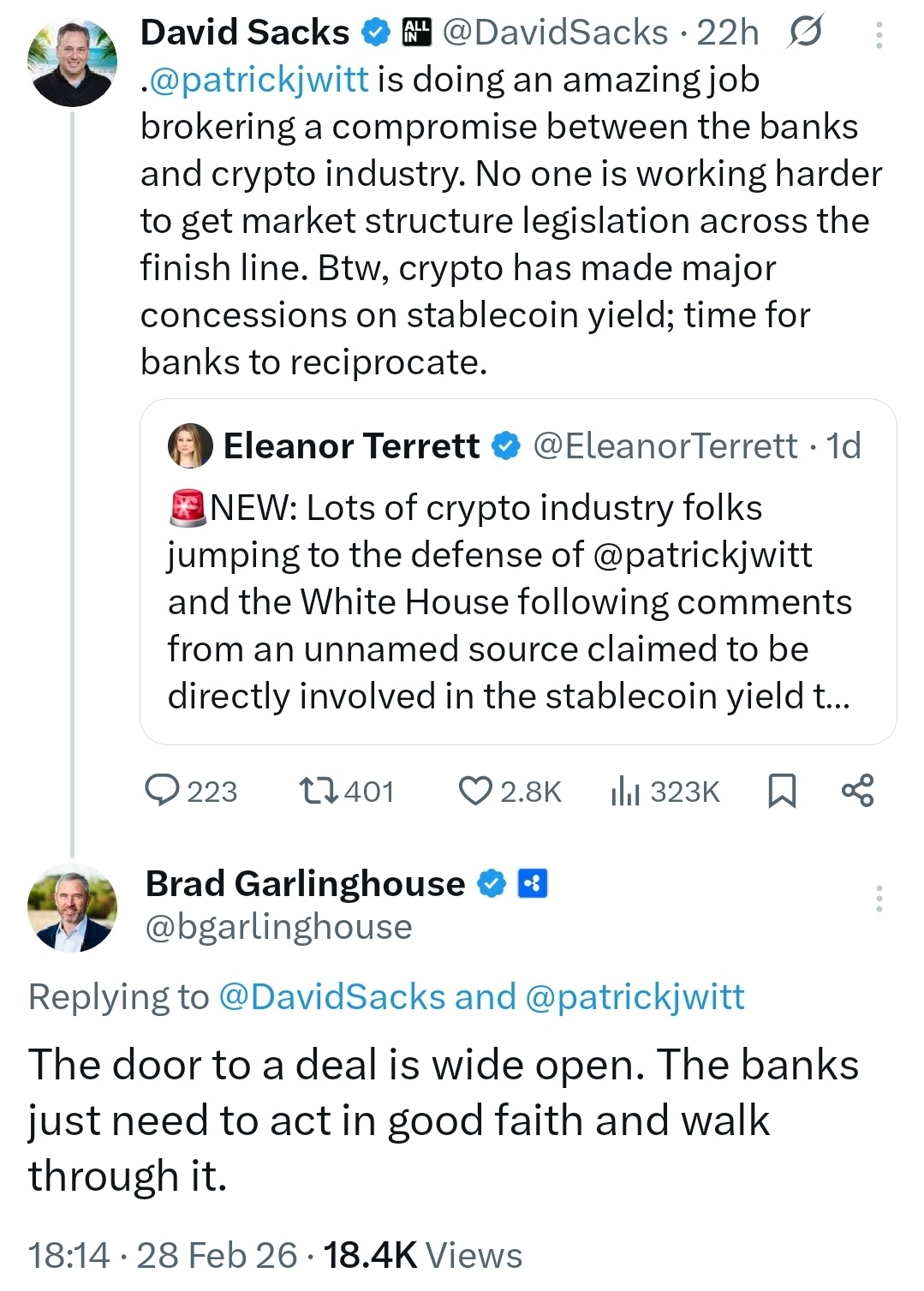
Task: View analytics for the 323K views post
Action: pyautogui.click(x=626, y=792)
